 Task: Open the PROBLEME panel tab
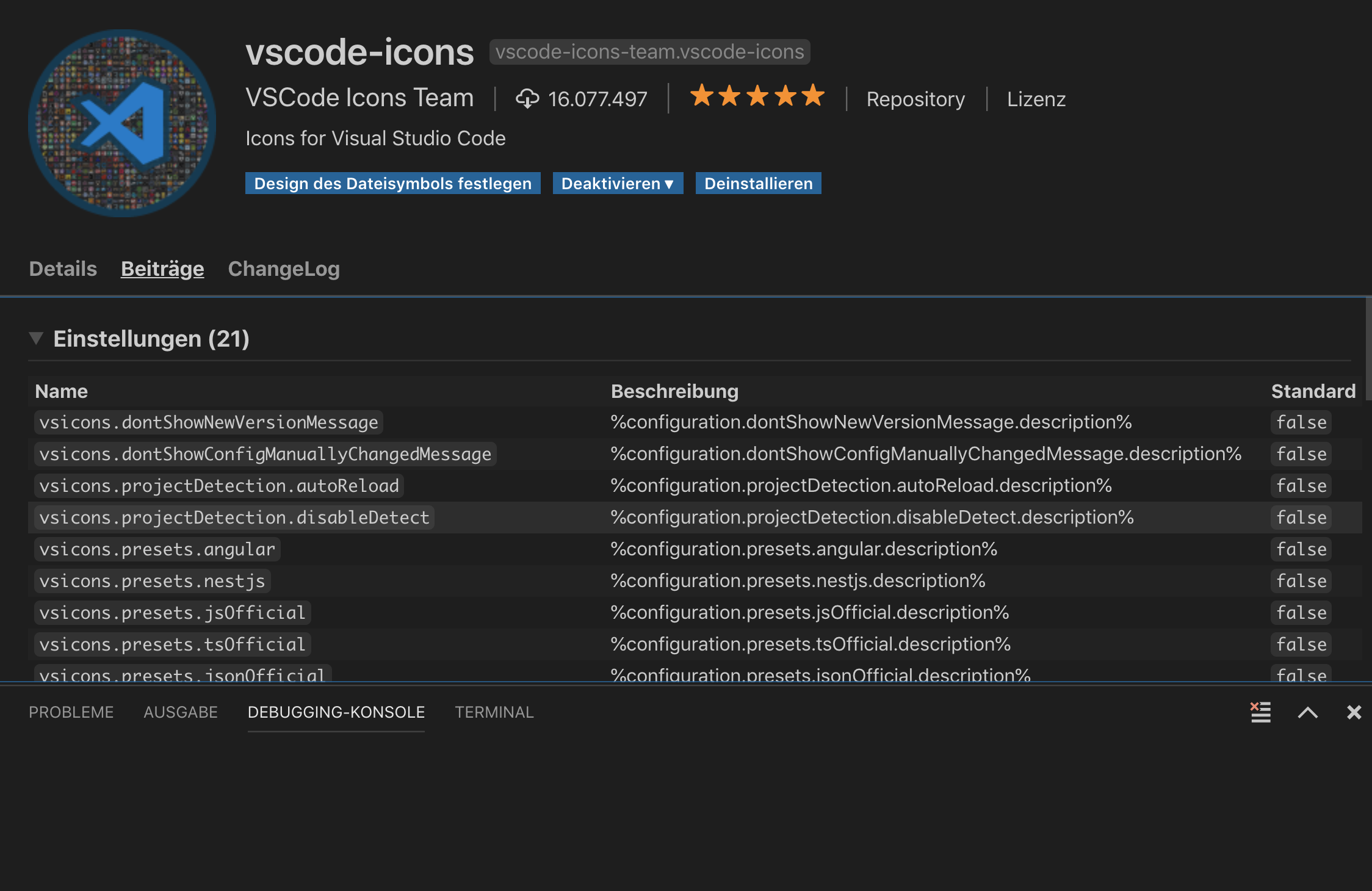[71, 712]
